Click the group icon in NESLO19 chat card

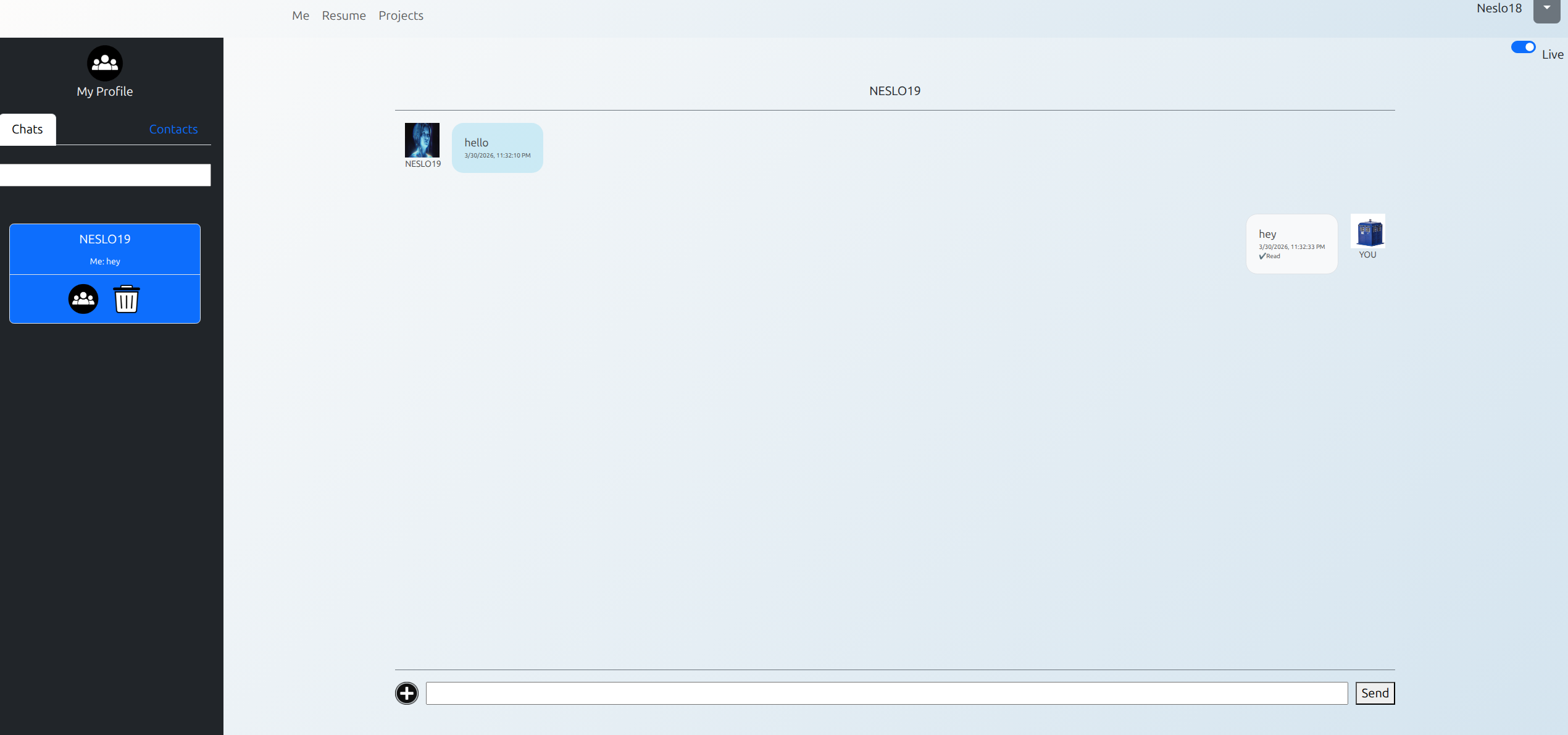tap(83, 299)
